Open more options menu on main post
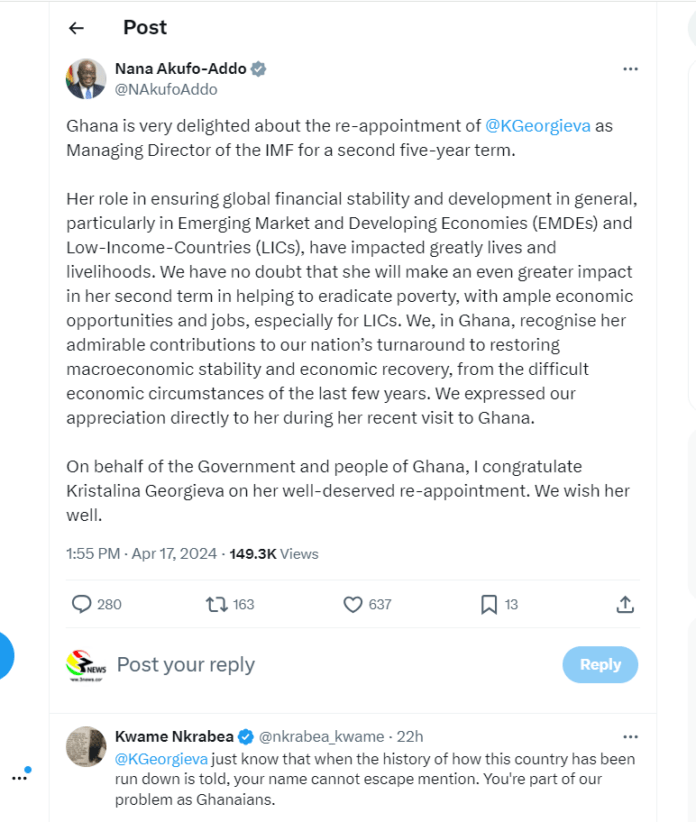696x822 pixels. [630, 69]
